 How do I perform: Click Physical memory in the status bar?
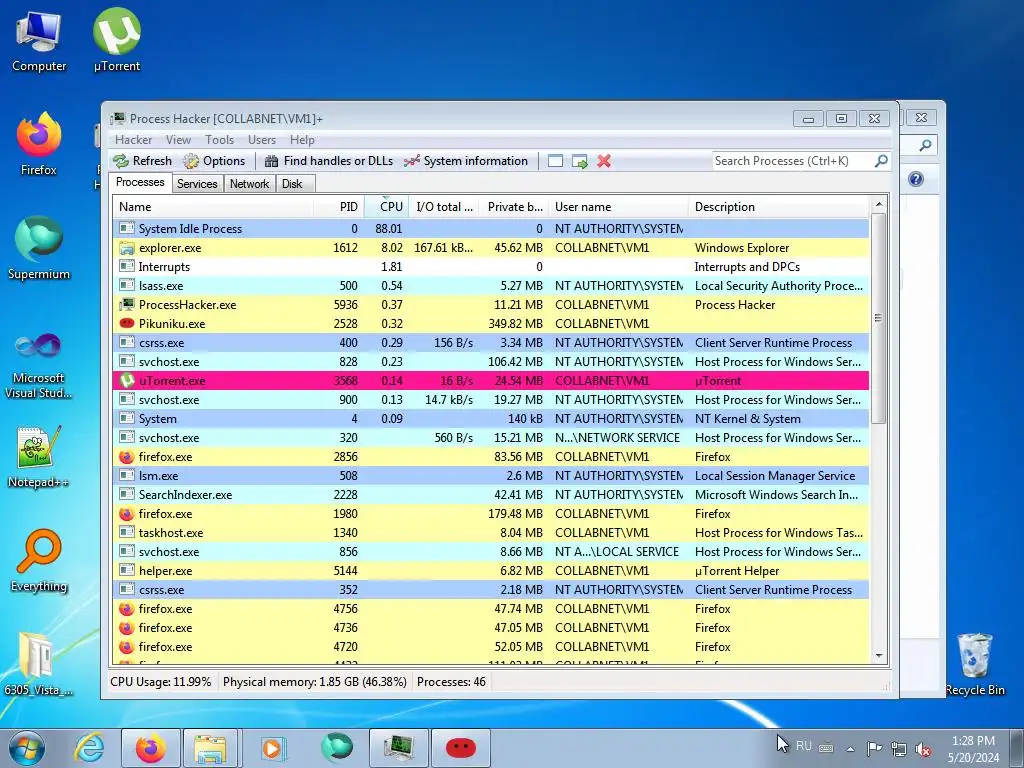314,682
